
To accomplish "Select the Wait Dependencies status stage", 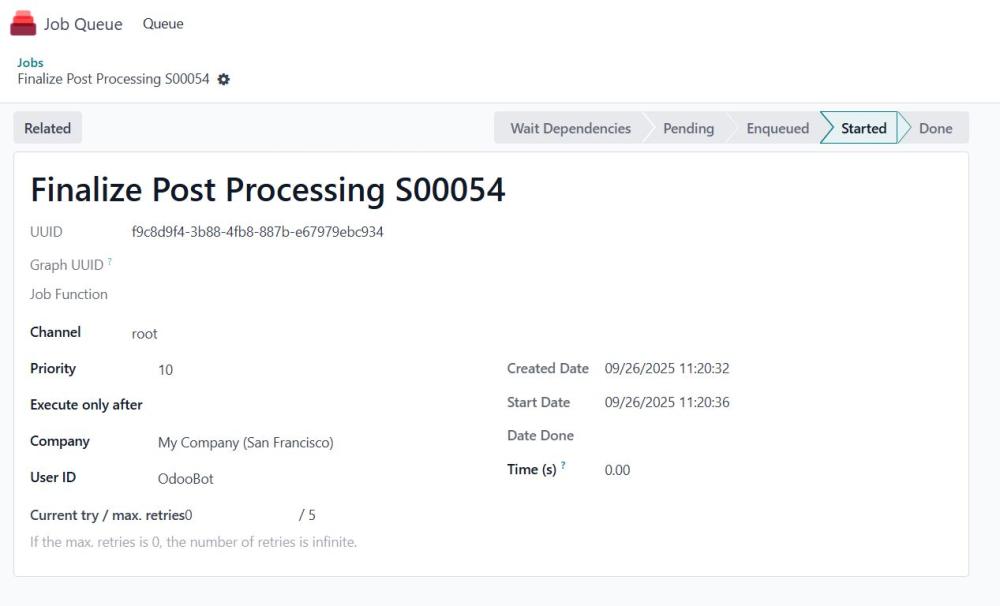I will click(x=570, y=128).
